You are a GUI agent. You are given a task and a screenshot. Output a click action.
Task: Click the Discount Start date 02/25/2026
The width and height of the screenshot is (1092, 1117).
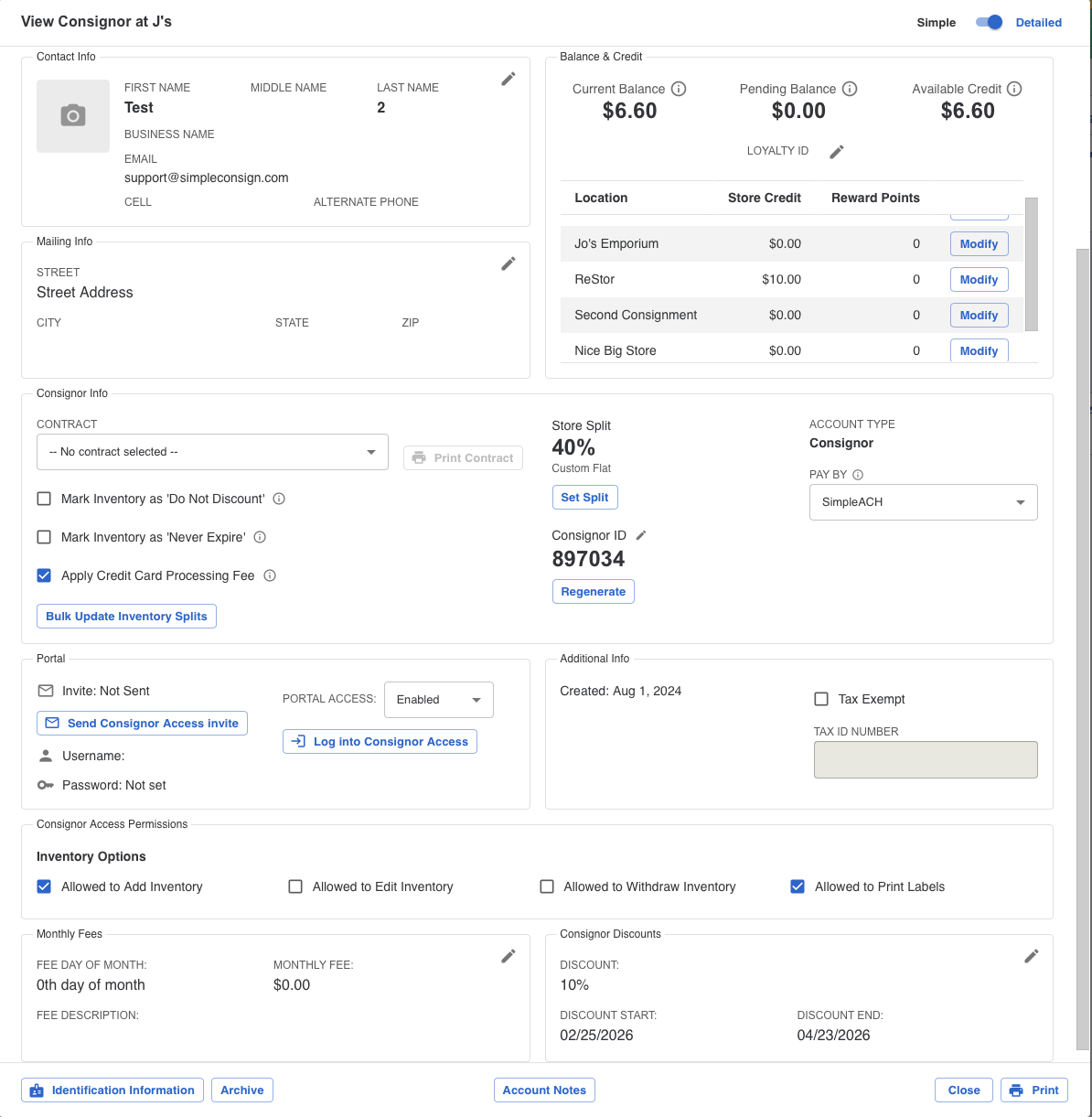pos(596,1036)
